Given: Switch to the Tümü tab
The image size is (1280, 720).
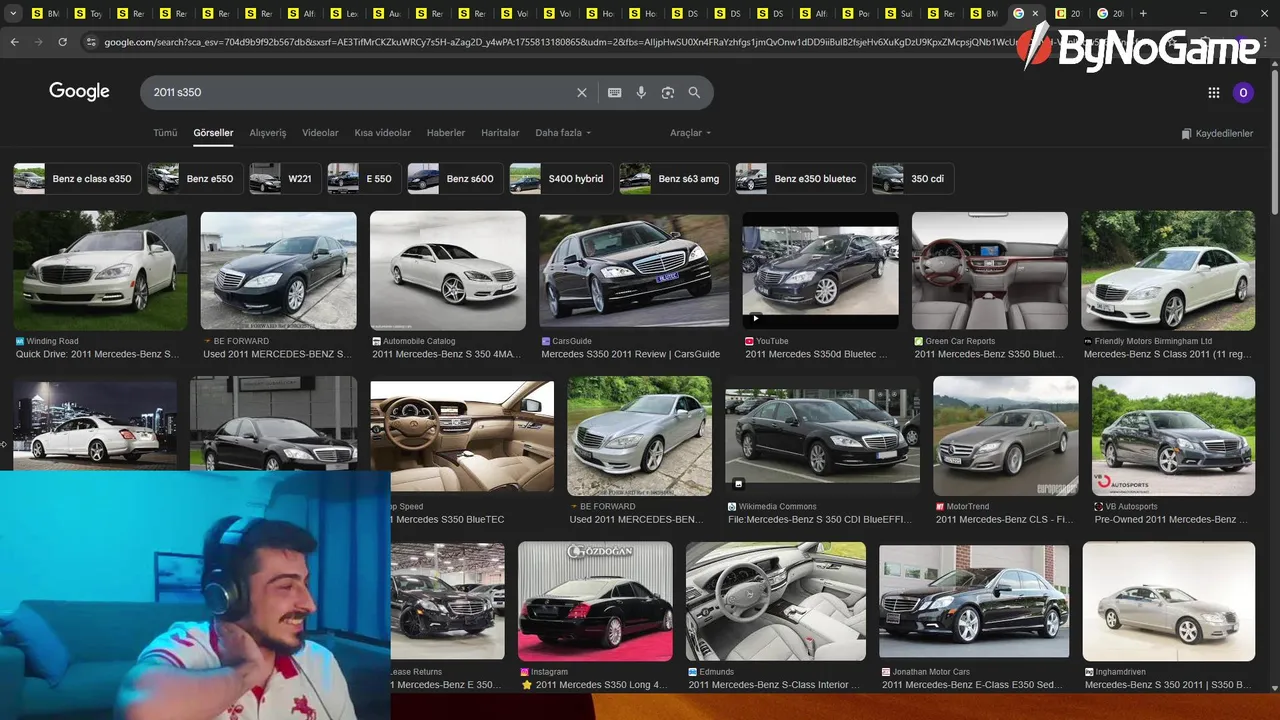Looking at the screenshot, I should (165, 133).
